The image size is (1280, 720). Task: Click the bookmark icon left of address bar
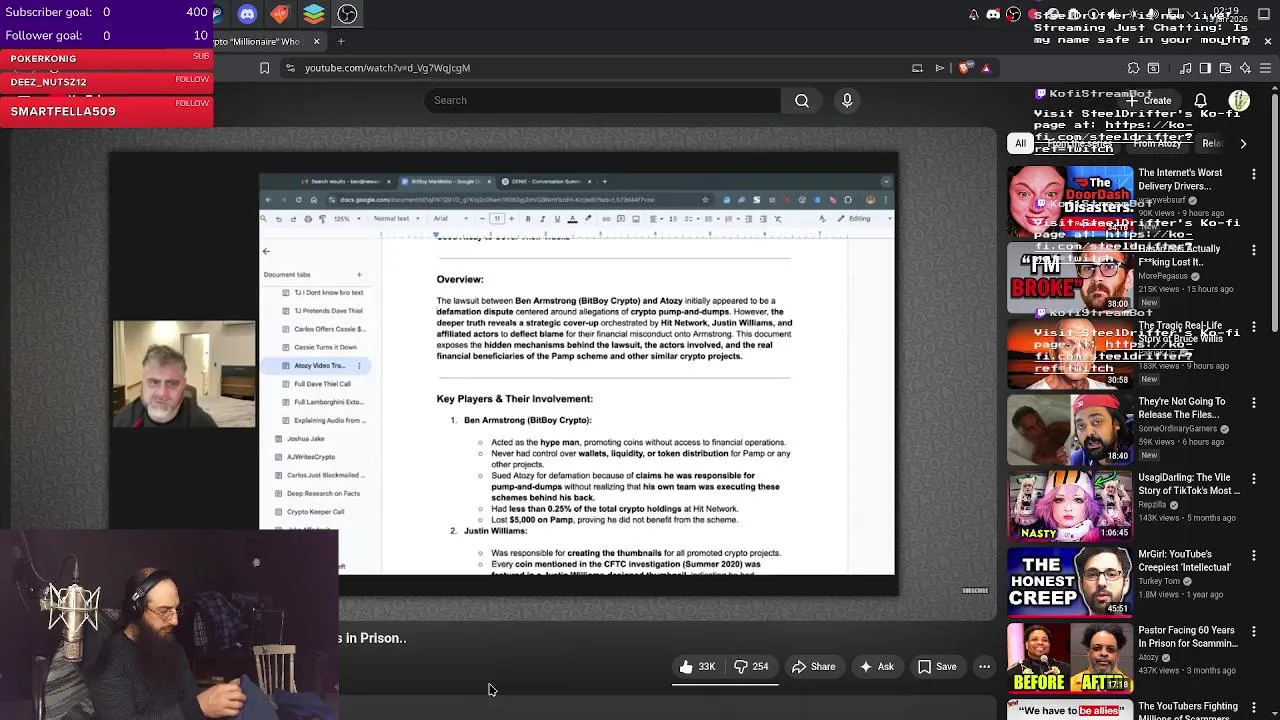(264, 68)
